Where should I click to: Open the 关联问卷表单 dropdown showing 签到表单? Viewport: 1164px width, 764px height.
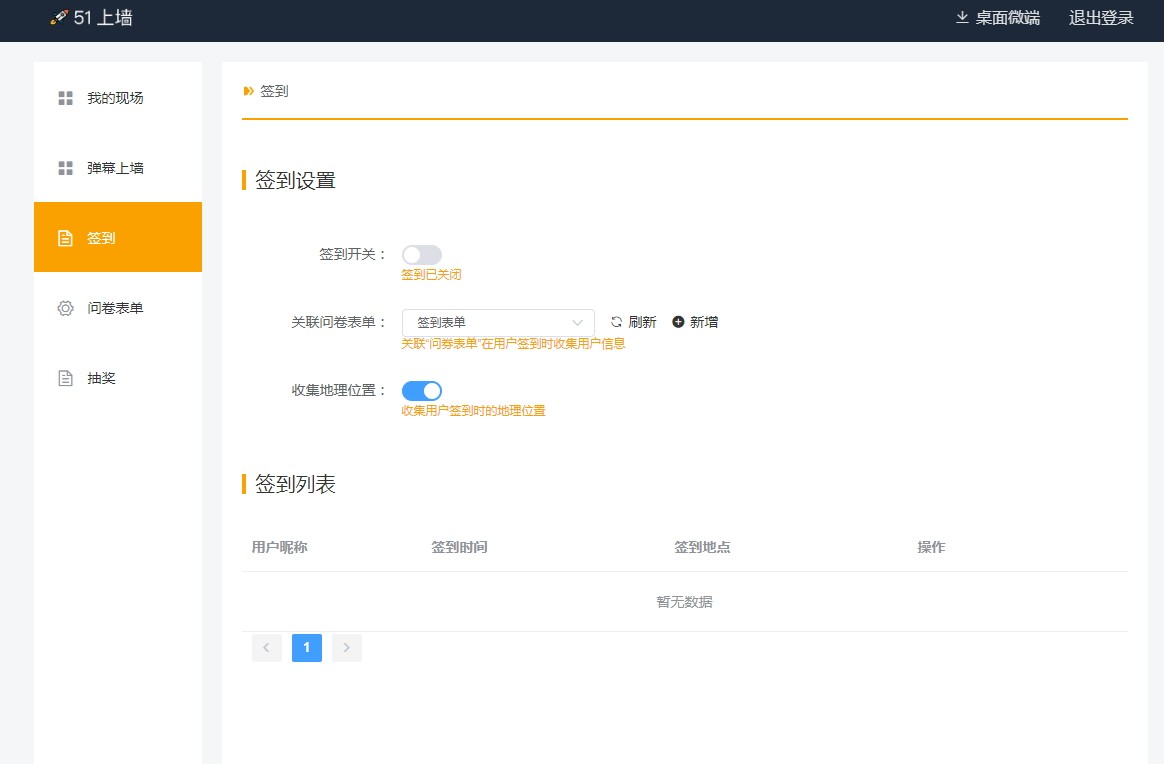coord(498,323)
